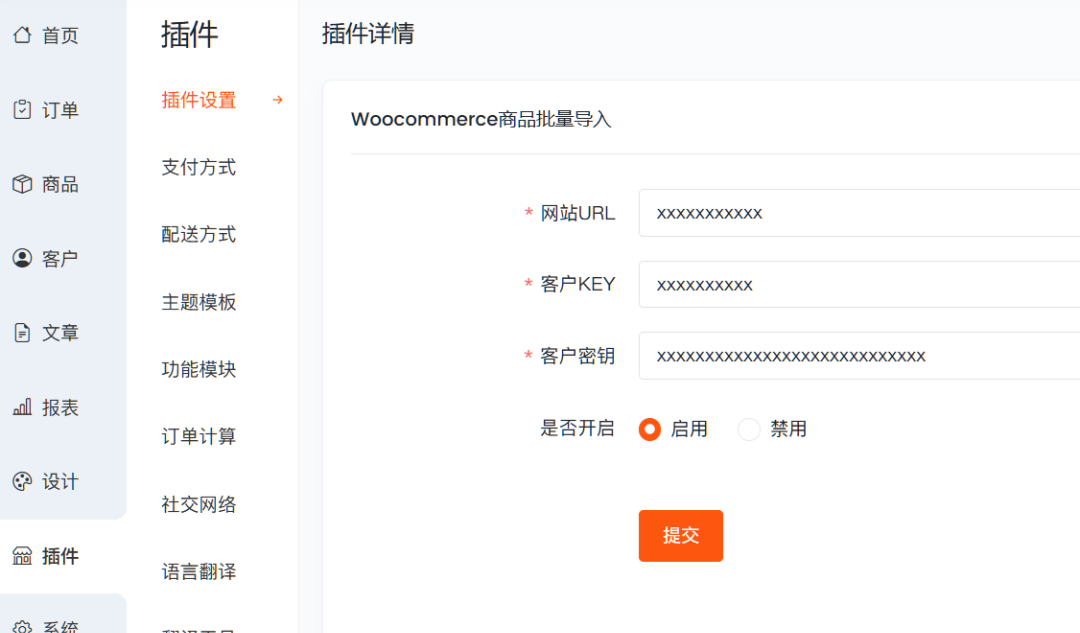This screenshot has height=633, width=1080.
Task: Open 支付方式 submenu item
Action: (x=199, y=167)
